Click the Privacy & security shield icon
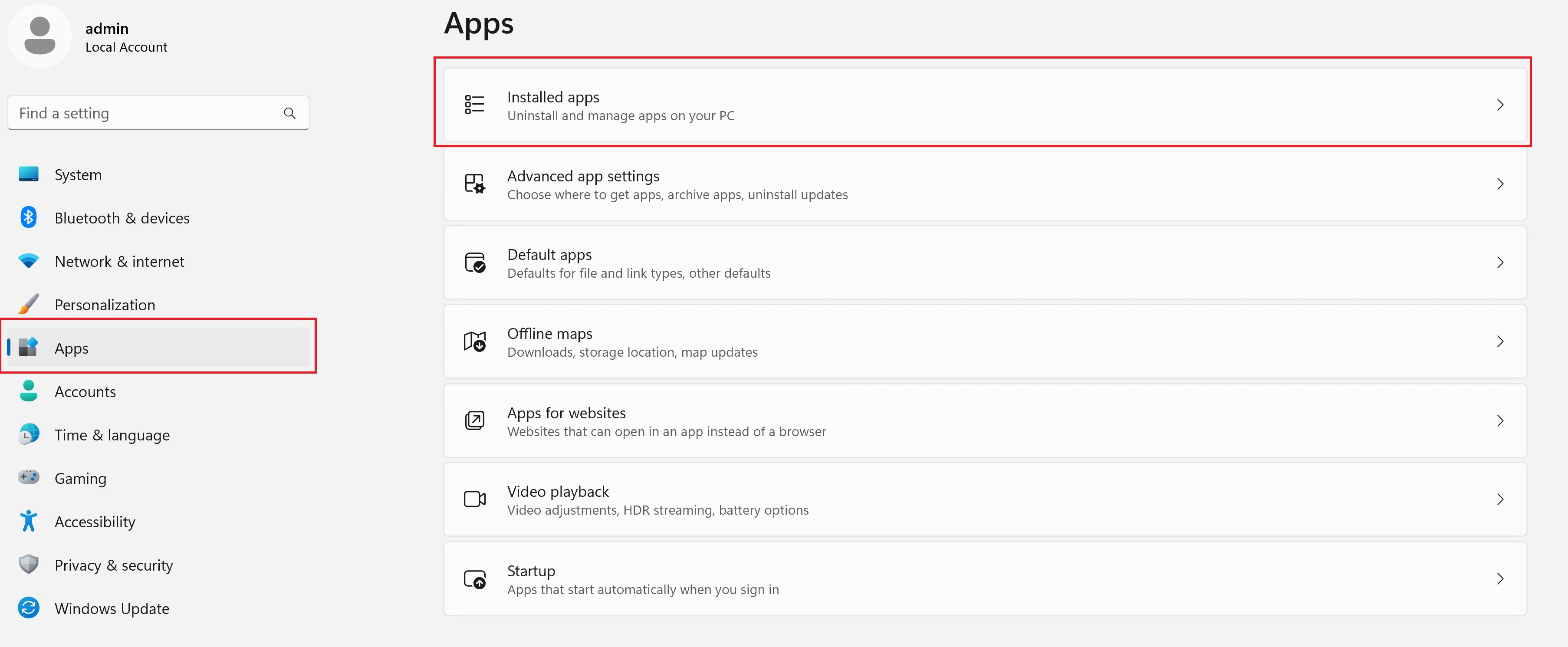1568x647 pixels. (x=28, y=564)
